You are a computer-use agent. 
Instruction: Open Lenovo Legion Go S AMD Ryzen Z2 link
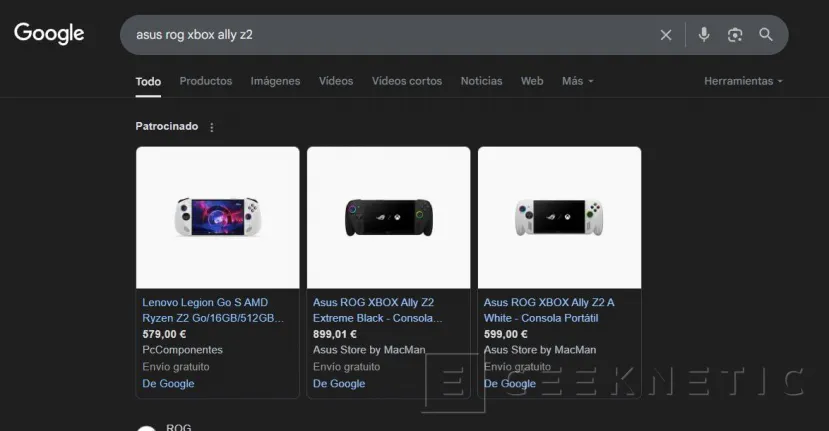point(213,310)
